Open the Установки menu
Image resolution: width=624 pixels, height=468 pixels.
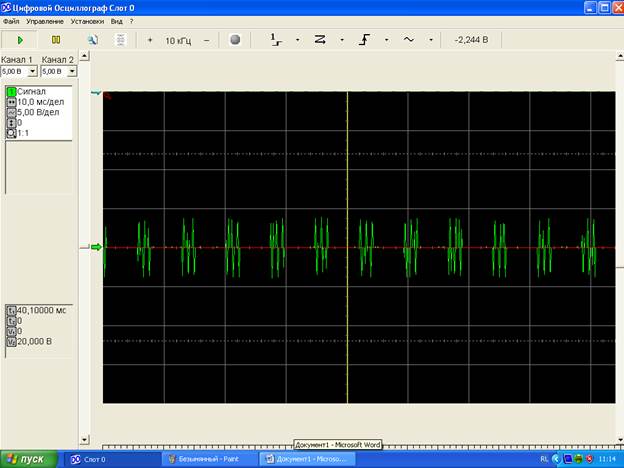(x=87, y=21)
